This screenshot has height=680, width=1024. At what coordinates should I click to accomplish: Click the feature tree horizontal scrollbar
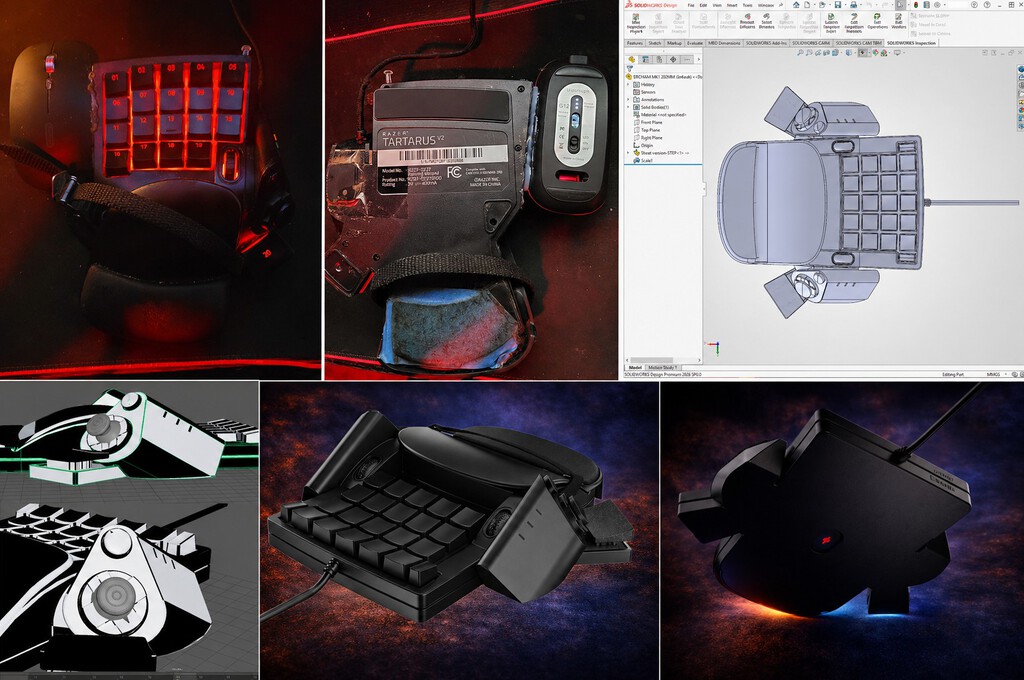point(653,360)
